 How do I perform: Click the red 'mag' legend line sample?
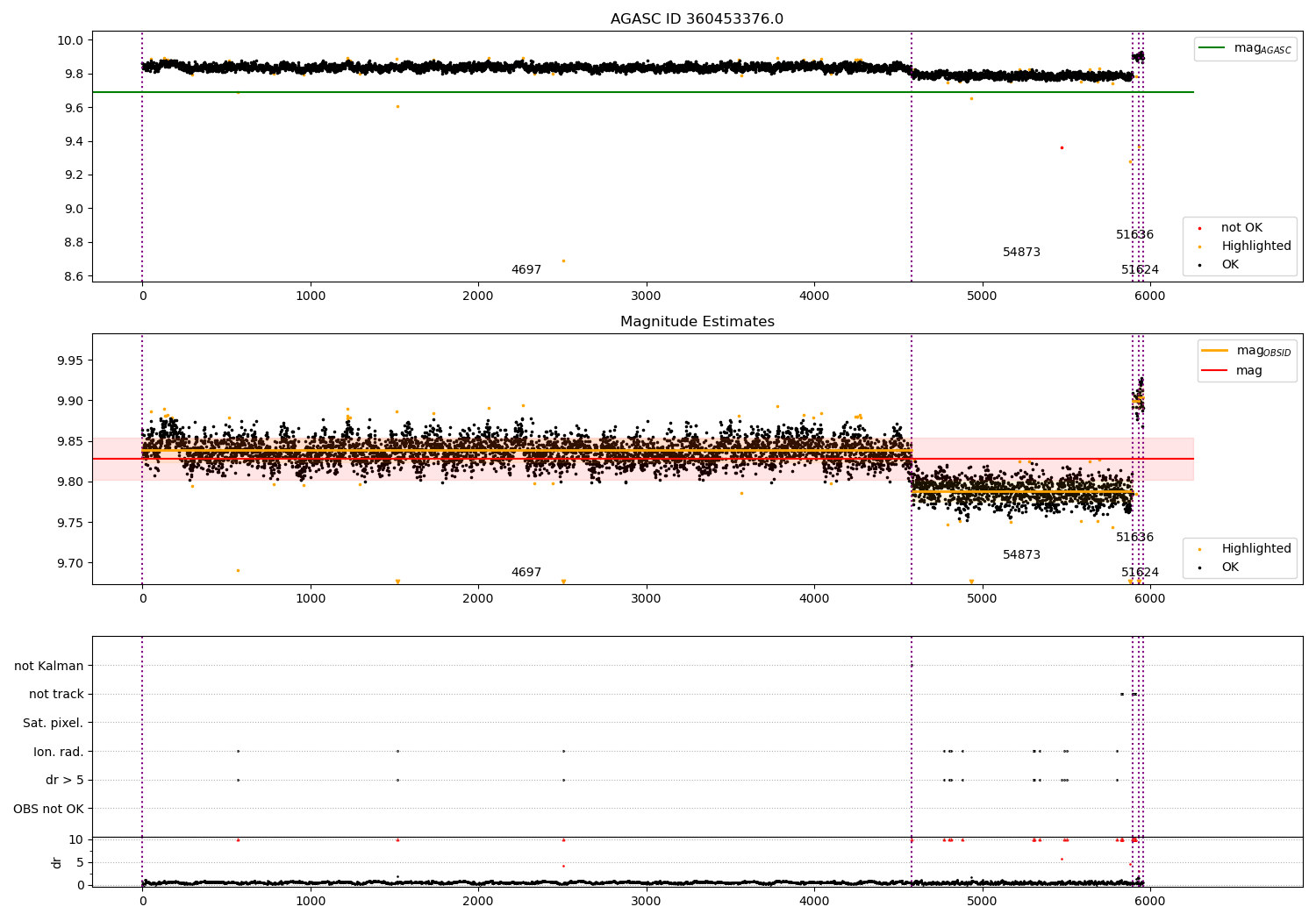(1215, 370)
